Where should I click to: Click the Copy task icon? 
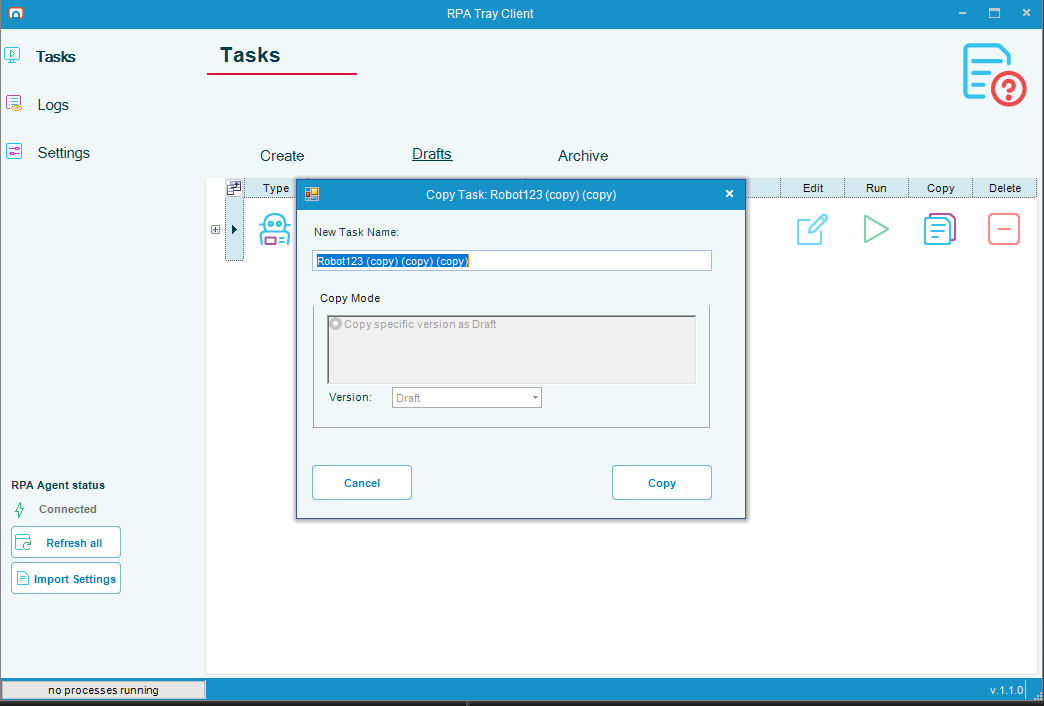click(x=940, y=229)
